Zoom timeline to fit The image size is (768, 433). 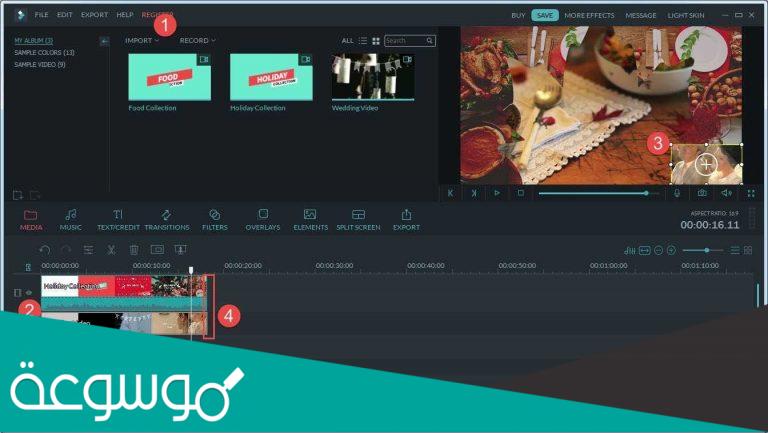645,250
